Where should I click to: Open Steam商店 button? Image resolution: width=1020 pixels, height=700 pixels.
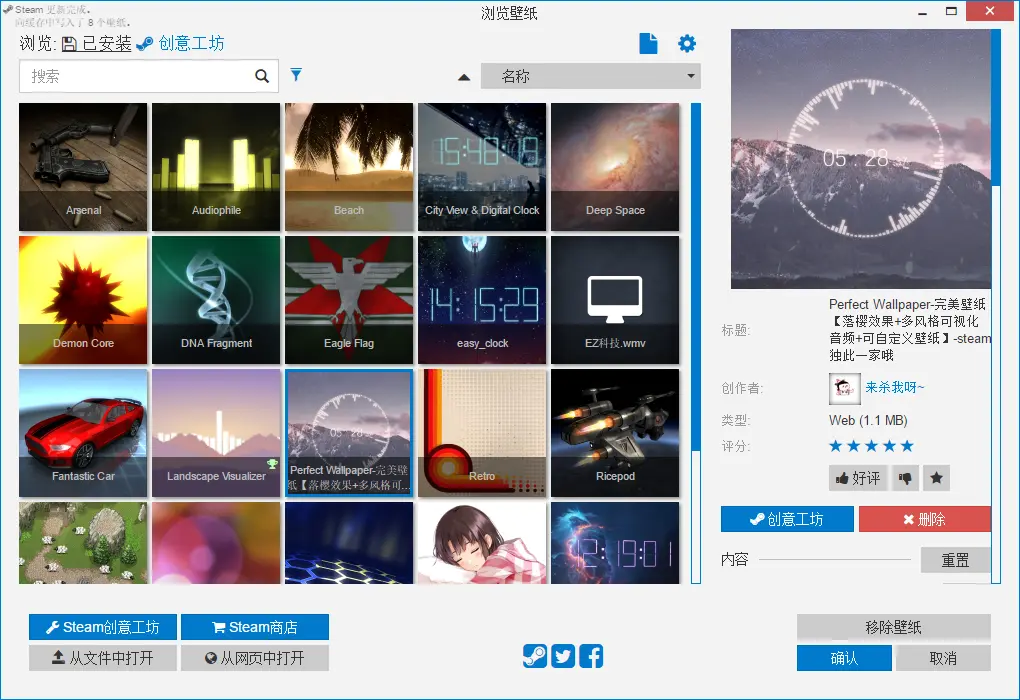(255, 627)
